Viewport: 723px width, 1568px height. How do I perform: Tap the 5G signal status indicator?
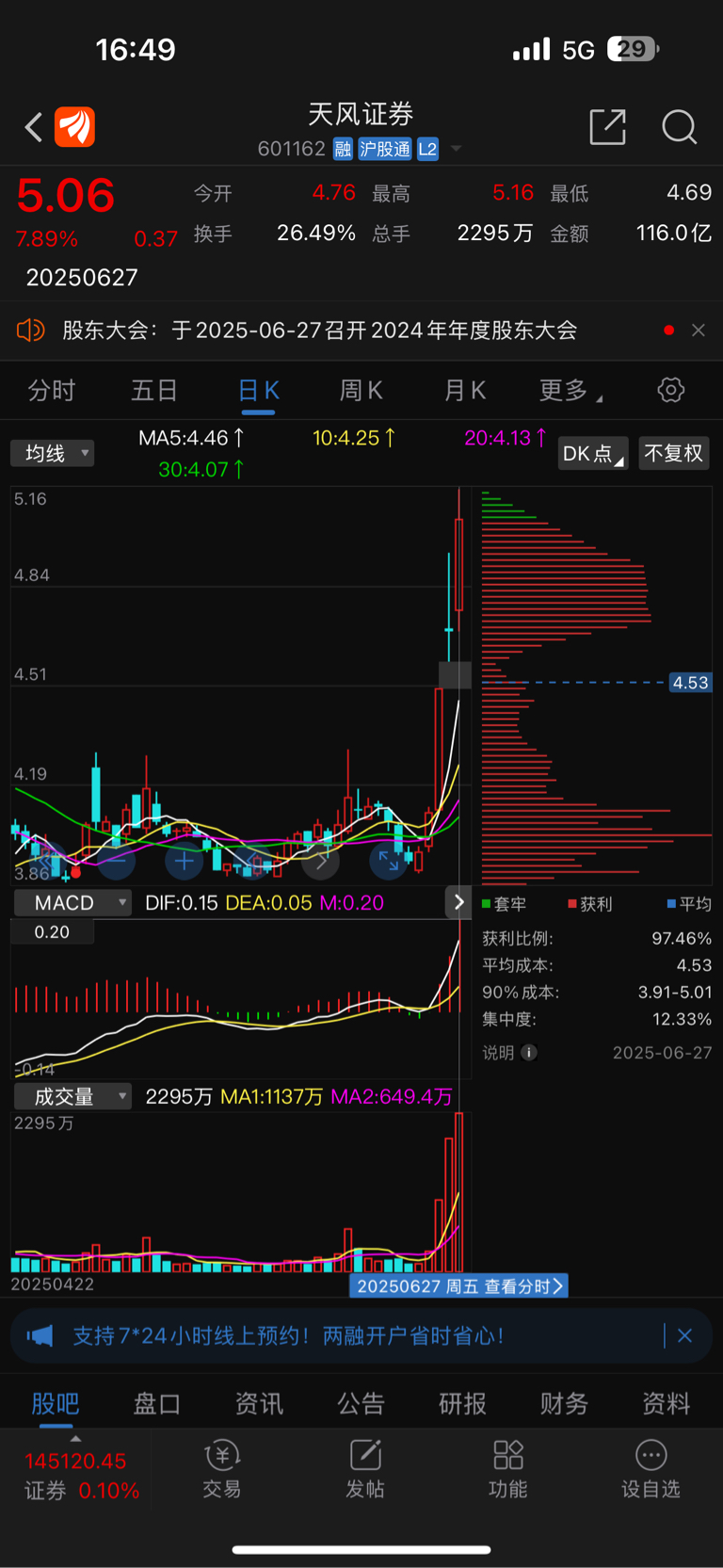point(578,50)
